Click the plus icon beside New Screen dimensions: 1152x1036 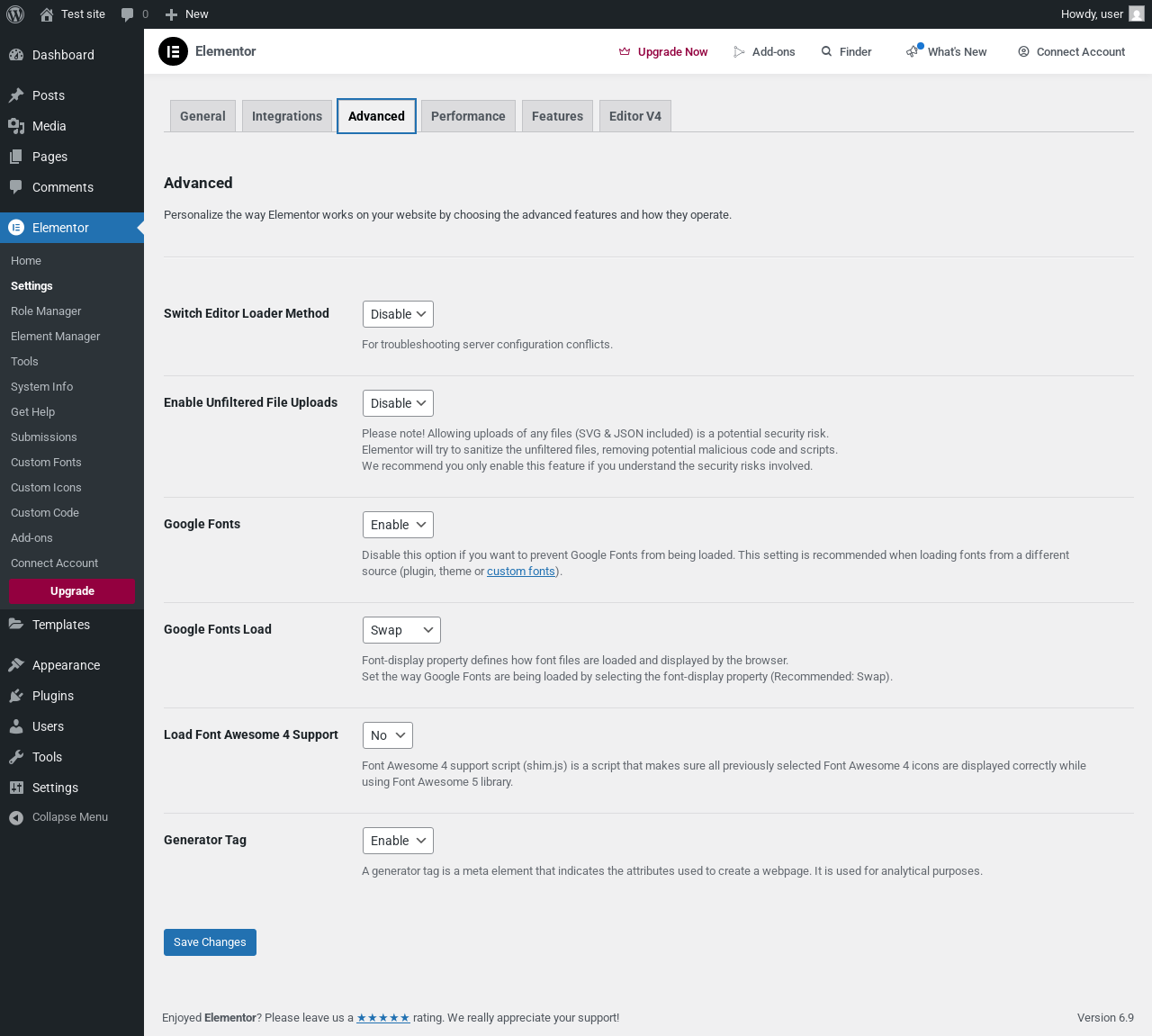(x=171, y=14)
